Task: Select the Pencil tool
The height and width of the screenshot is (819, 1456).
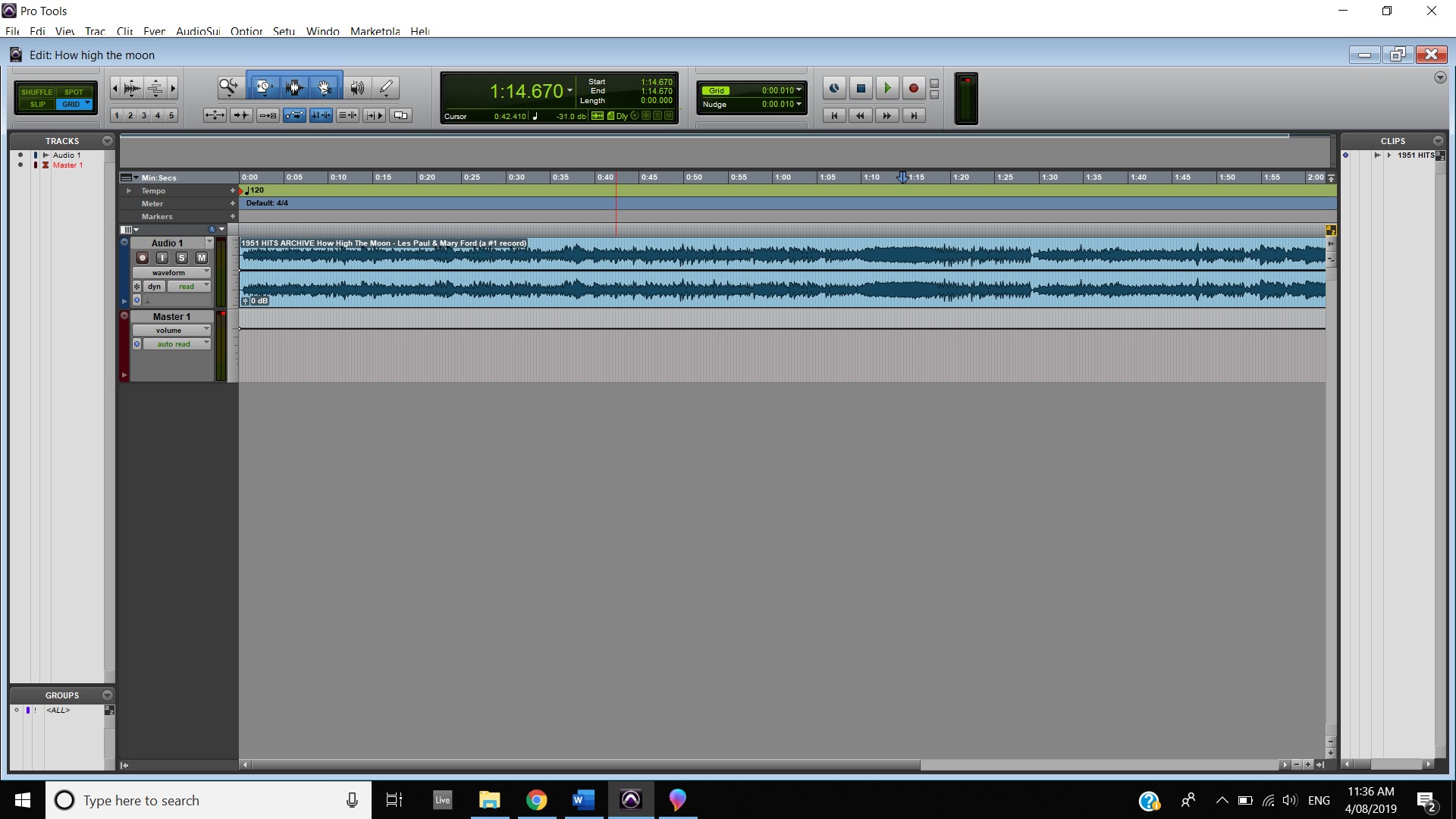Action: pos(386,87)
